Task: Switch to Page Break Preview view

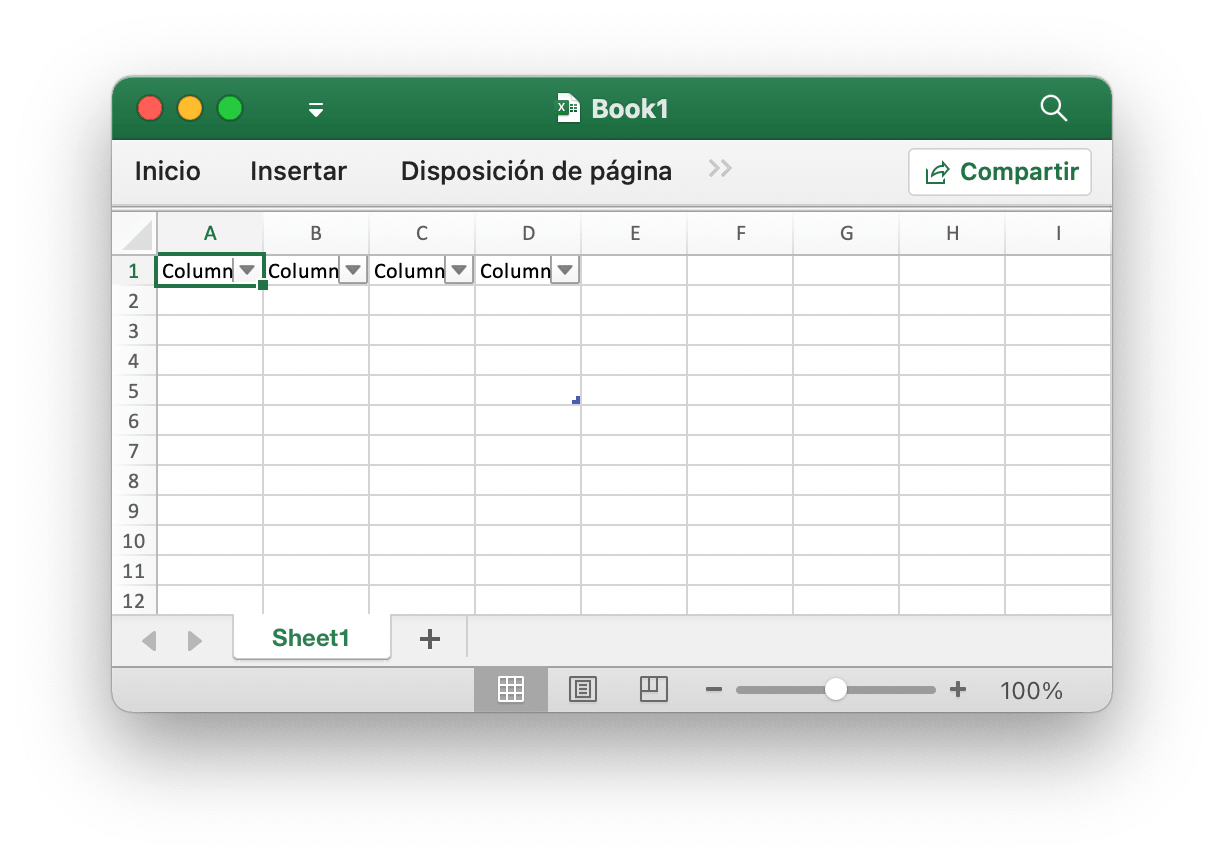Action: (x=653, y=689)
